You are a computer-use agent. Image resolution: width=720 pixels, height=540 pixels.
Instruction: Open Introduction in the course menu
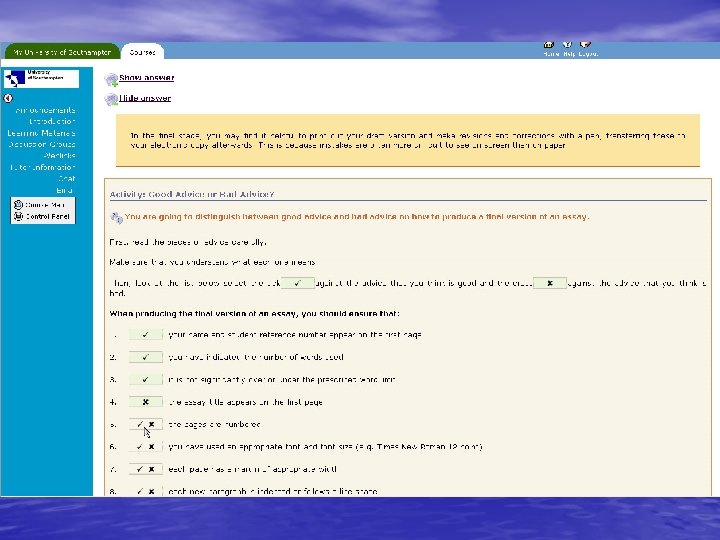(52, 121)
